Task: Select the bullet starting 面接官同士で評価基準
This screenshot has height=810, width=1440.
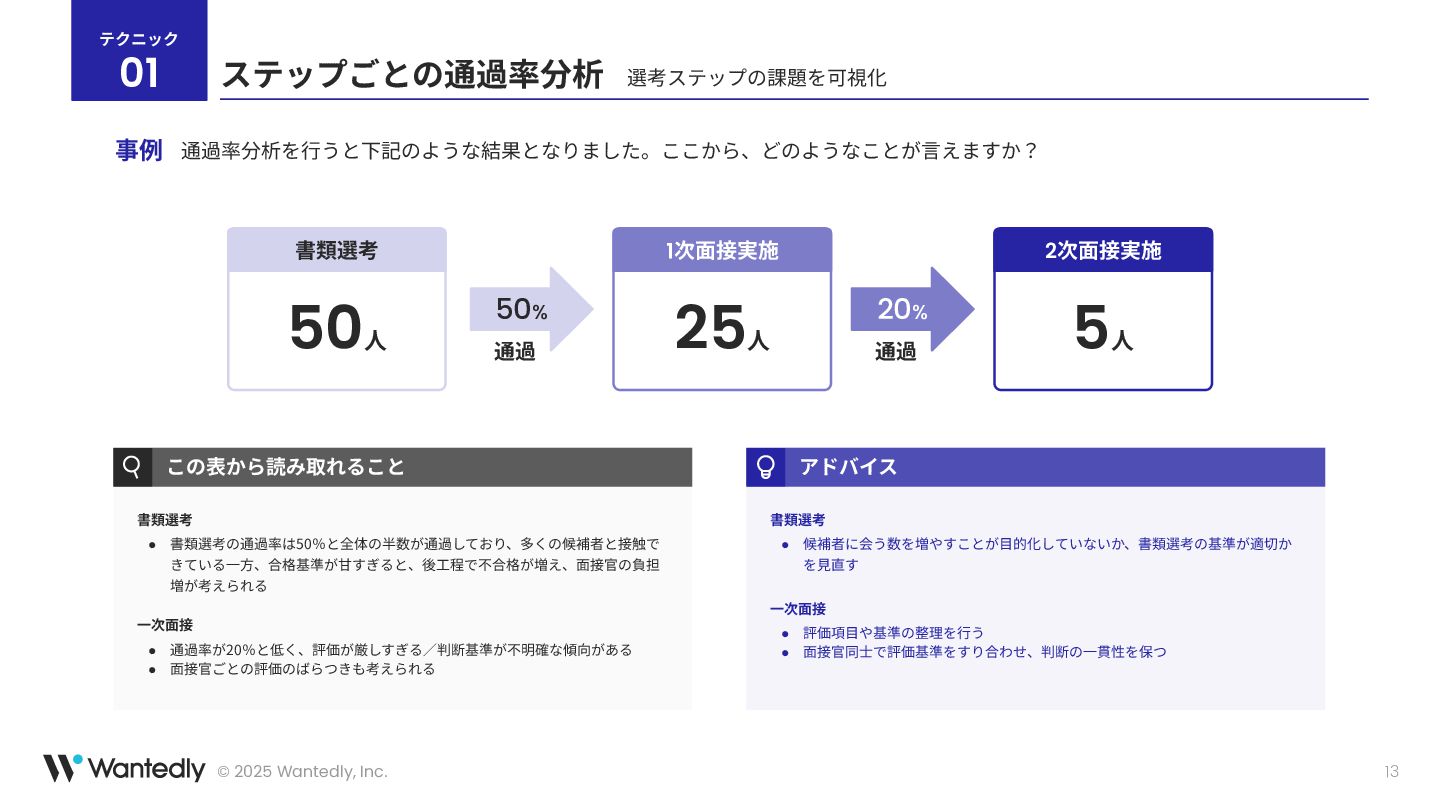Action: 985,652
